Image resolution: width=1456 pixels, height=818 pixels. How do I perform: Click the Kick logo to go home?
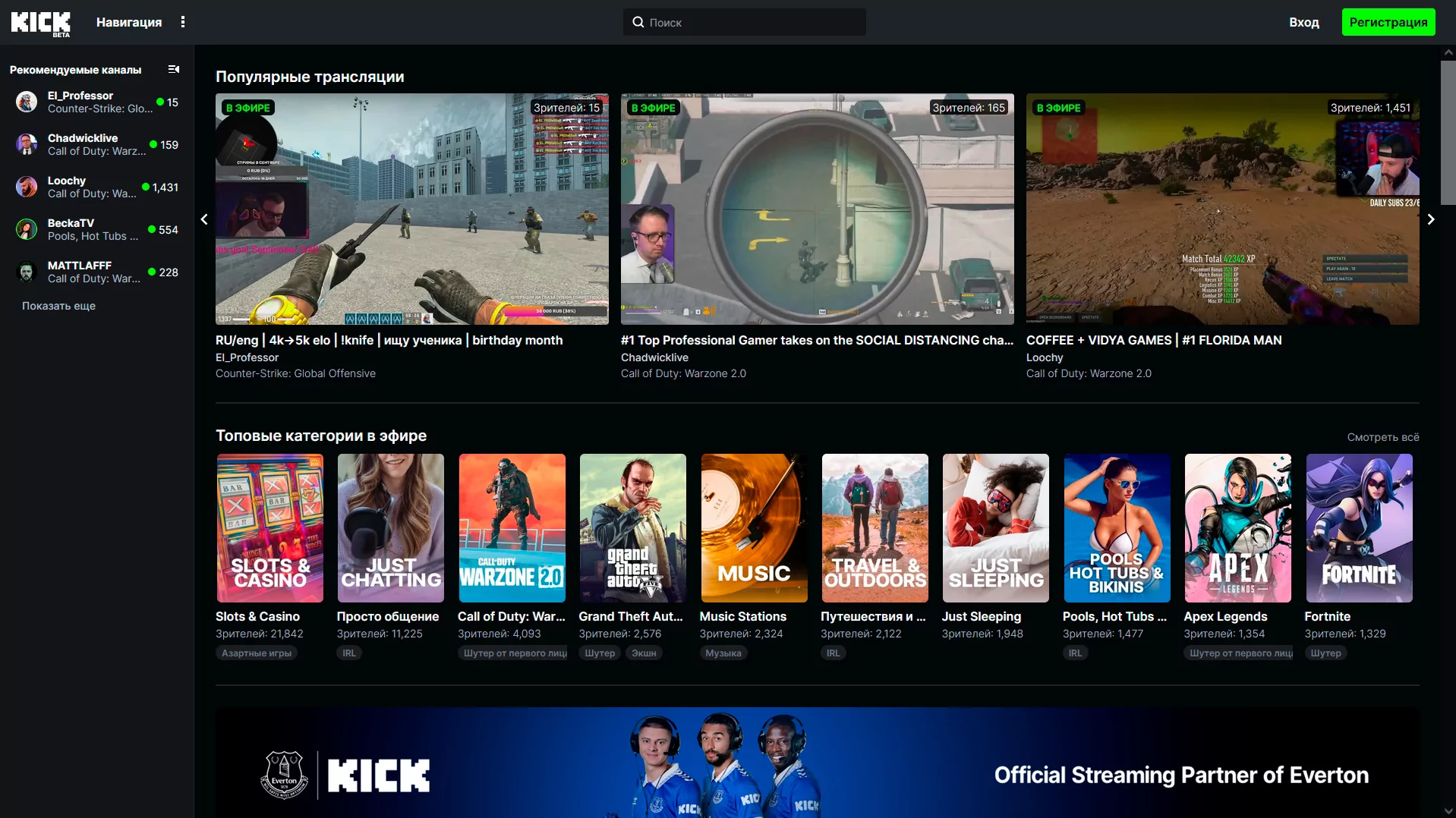[x=40, y=23]
